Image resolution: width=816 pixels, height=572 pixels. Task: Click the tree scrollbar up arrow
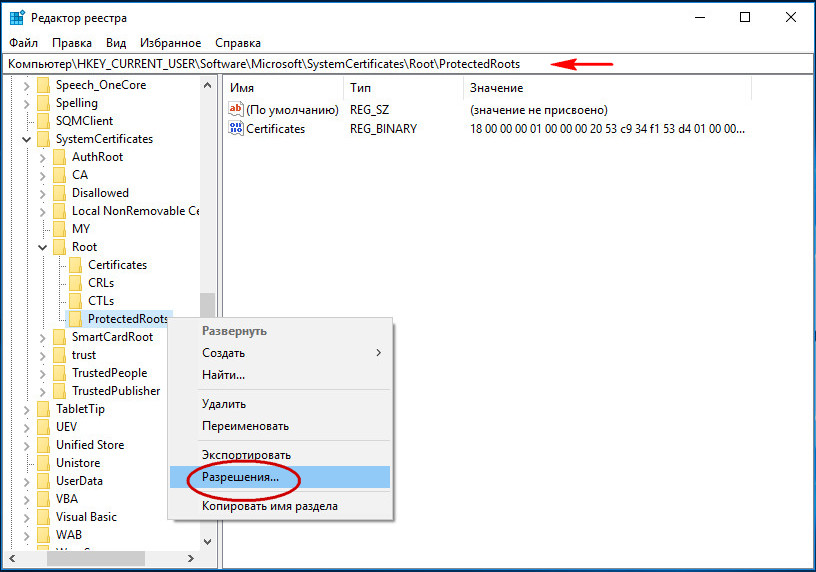point(207,85)
